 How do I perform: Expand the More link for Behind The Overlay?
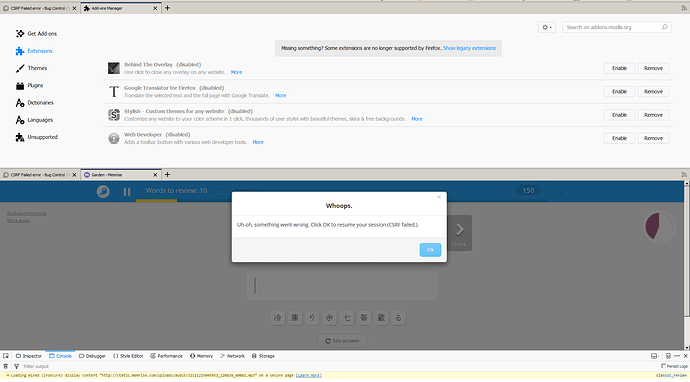(x=236, y=72)
